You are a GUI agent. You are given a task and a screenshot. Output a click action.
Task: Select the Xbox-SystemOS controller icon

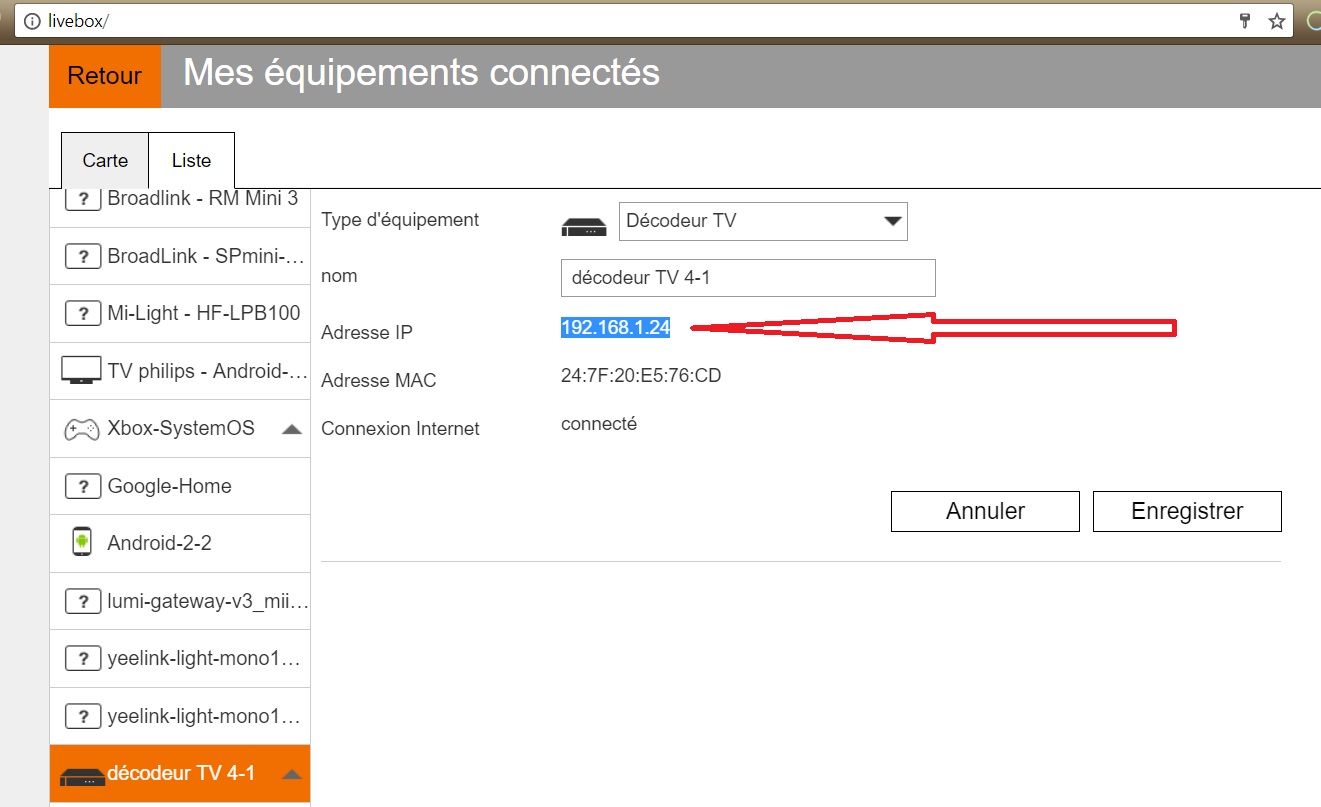point(84,427)
